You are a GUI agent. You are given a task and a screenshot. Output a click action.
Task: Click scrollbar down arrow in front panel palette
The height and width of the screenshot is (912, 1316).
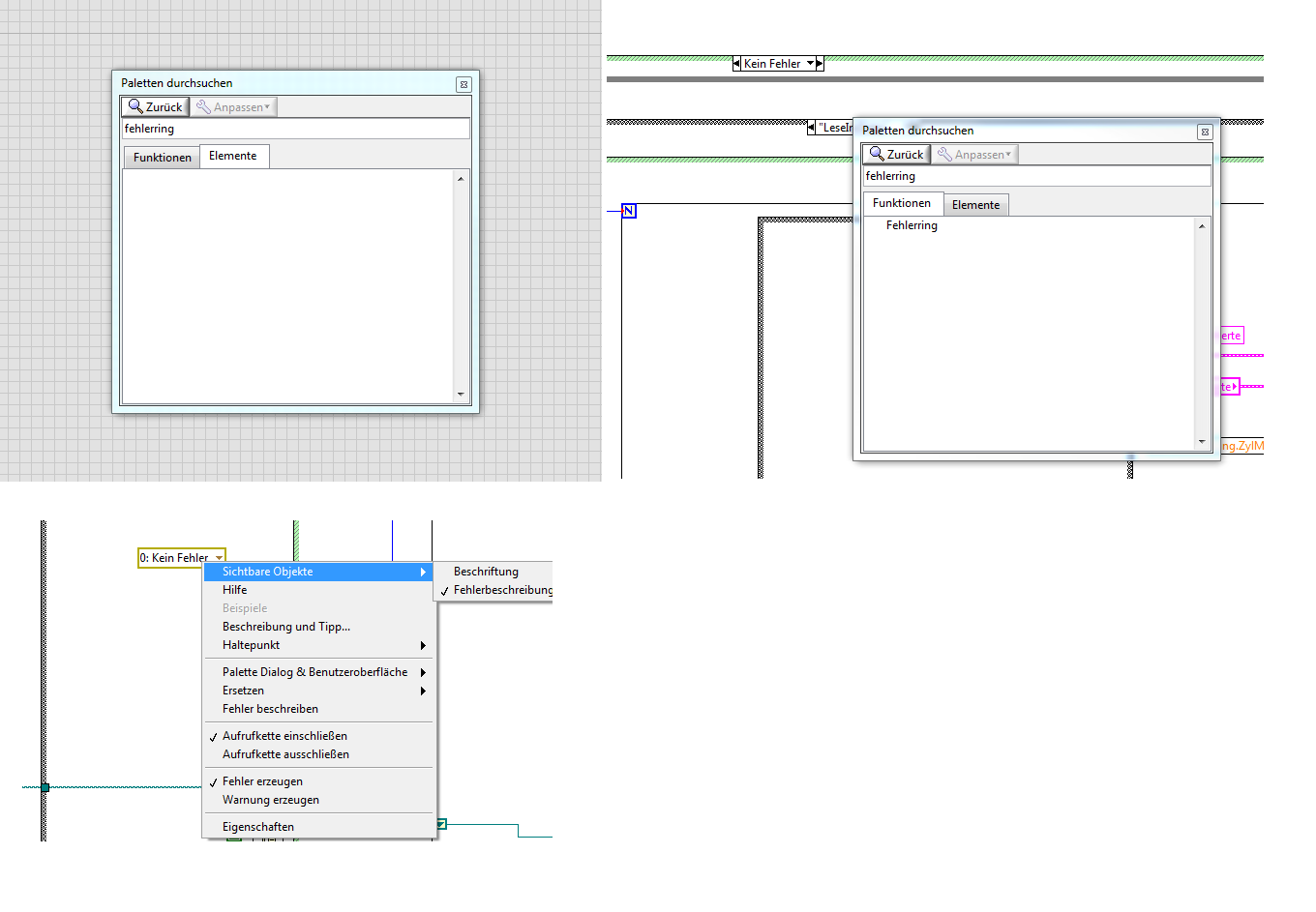click(461, 395)
